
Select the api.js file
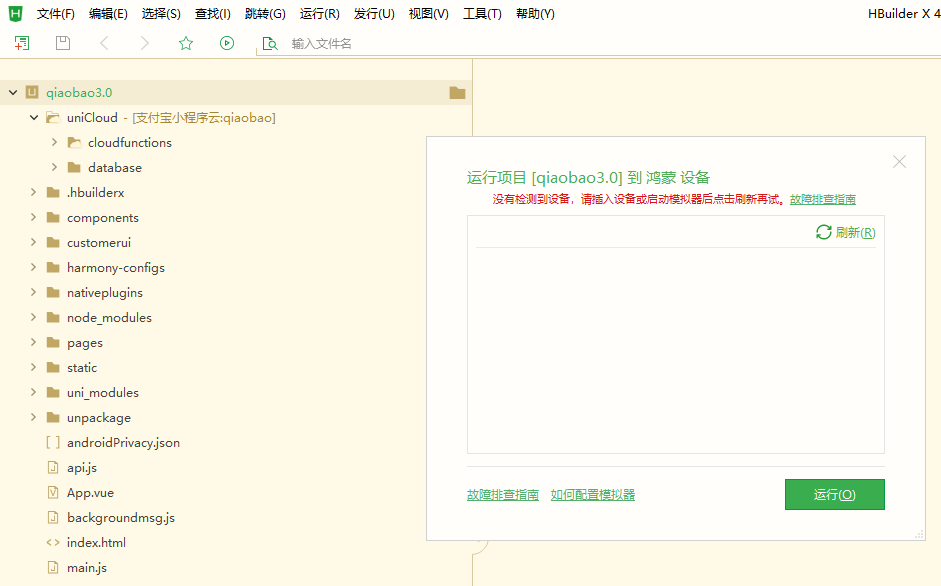[82, 468]
